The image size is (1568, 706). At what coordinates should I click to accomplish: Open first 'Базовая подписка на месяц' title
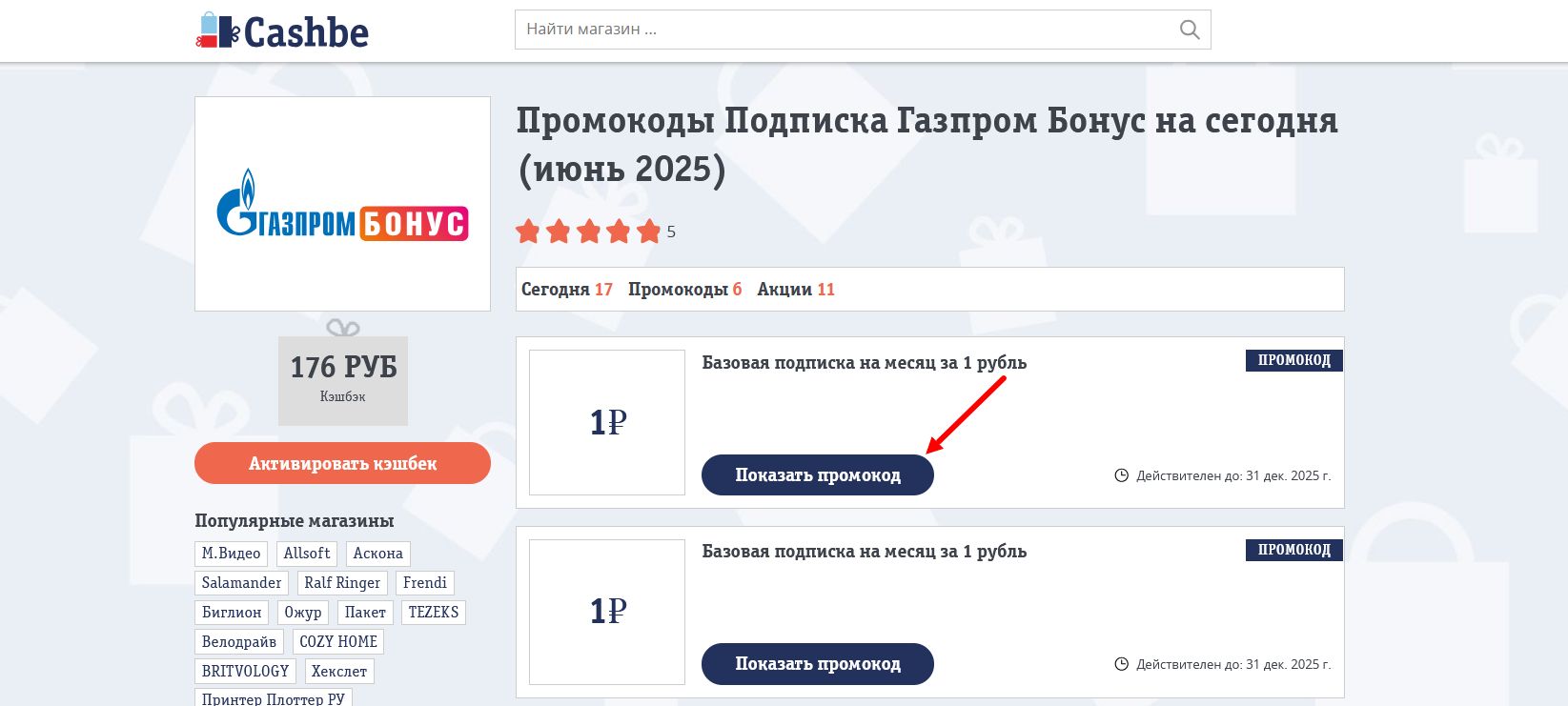tap(865, 362)
